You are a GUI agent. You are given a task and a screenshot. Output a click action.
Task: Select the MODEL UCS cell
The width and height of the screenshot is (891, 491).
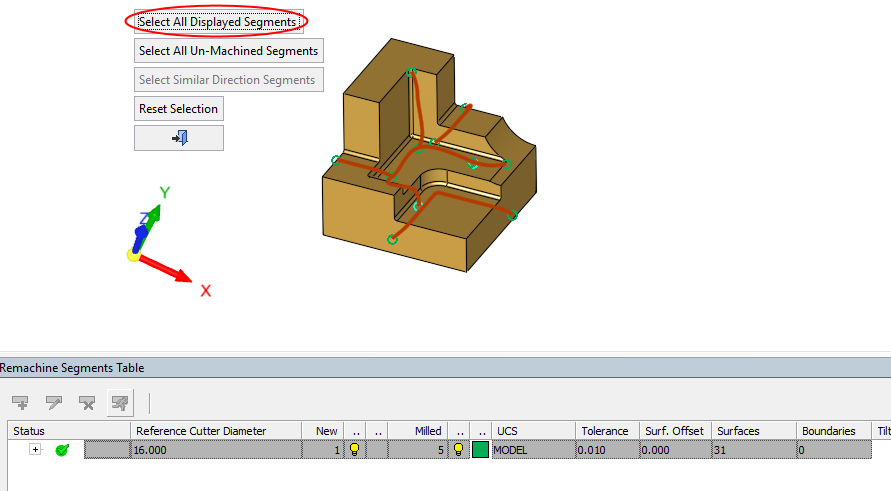point(532,450)
